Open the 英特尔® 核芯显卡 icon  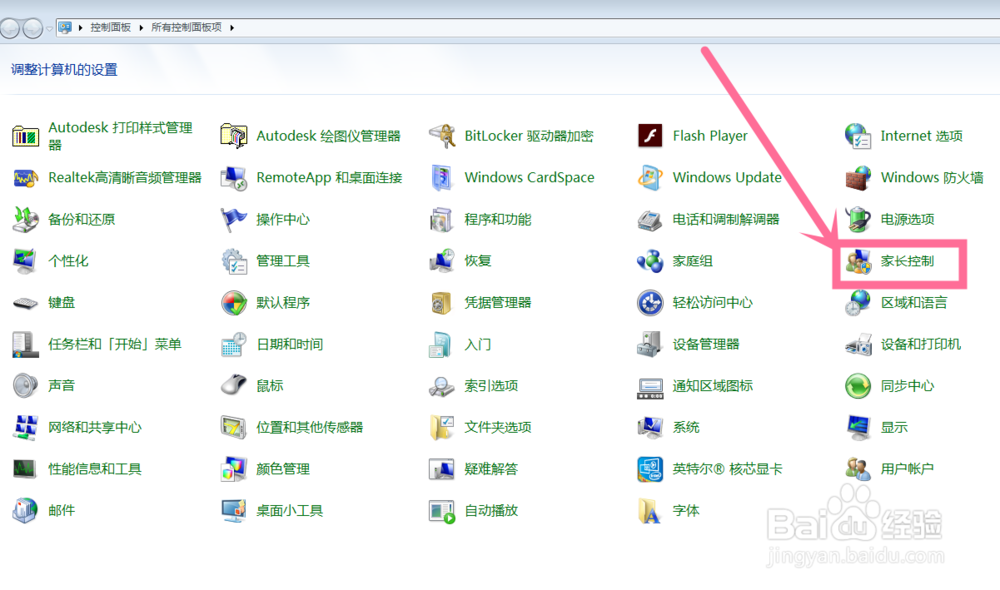pyautogui.click(x=650, y=469)
